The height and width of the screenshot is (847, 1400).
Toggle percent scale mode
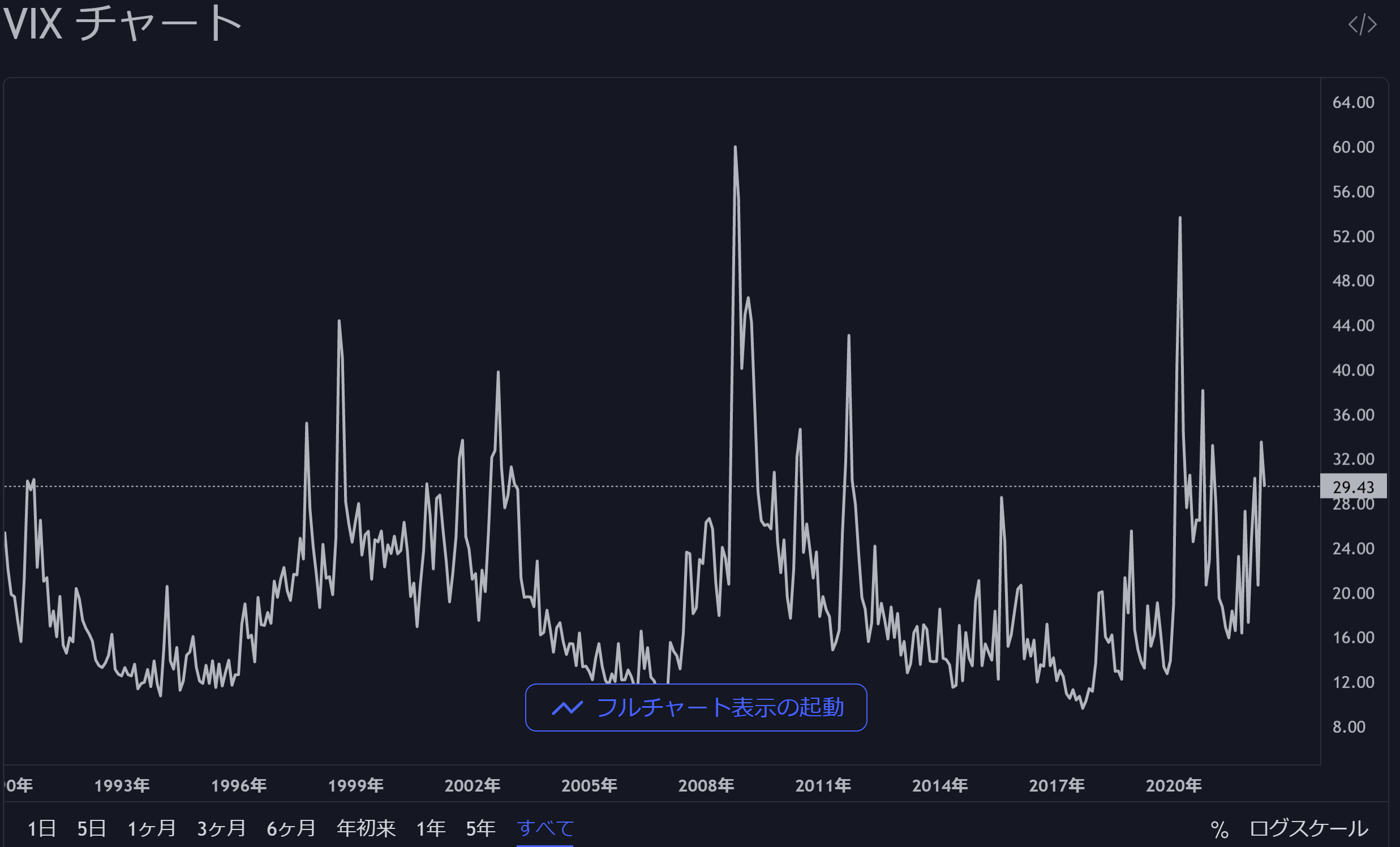tap(1219, 829)
